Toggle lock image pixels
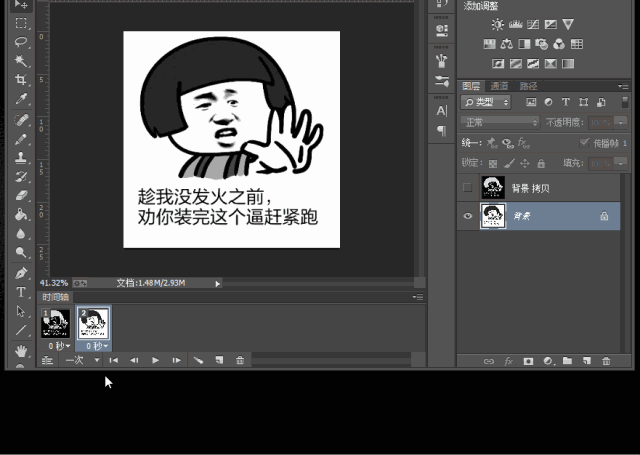Image resolution: width=640 pixels, height=455 pixels. [x=509, y=164]
